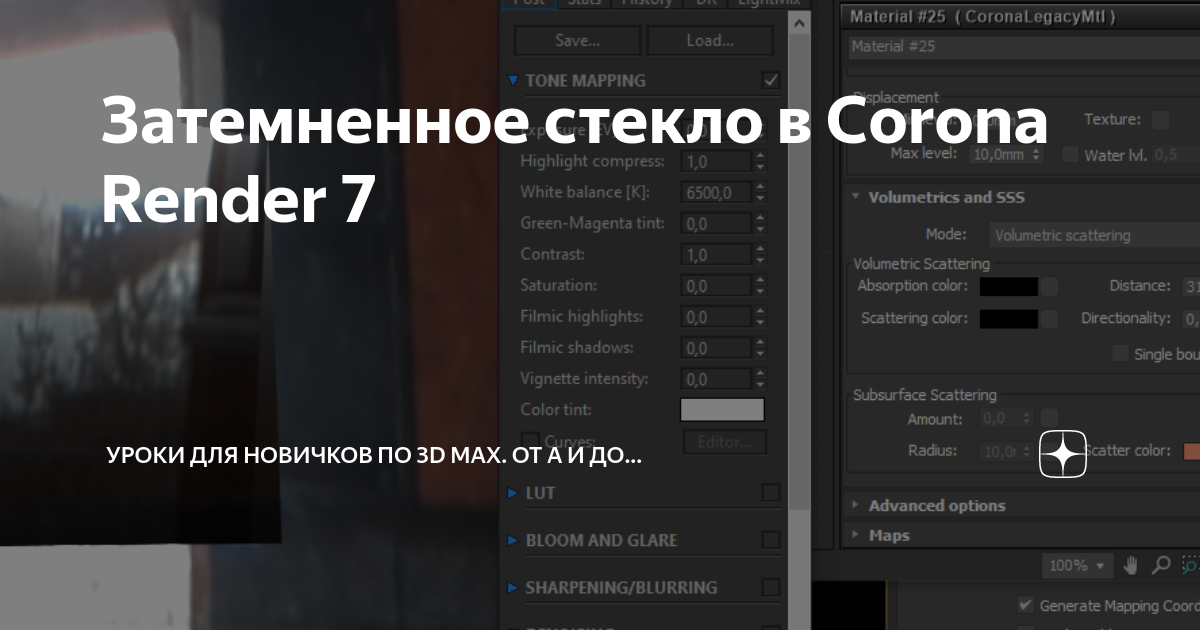Switch to the LightMix tab
The image size is (1200, 630).
[x=770, y=3]
